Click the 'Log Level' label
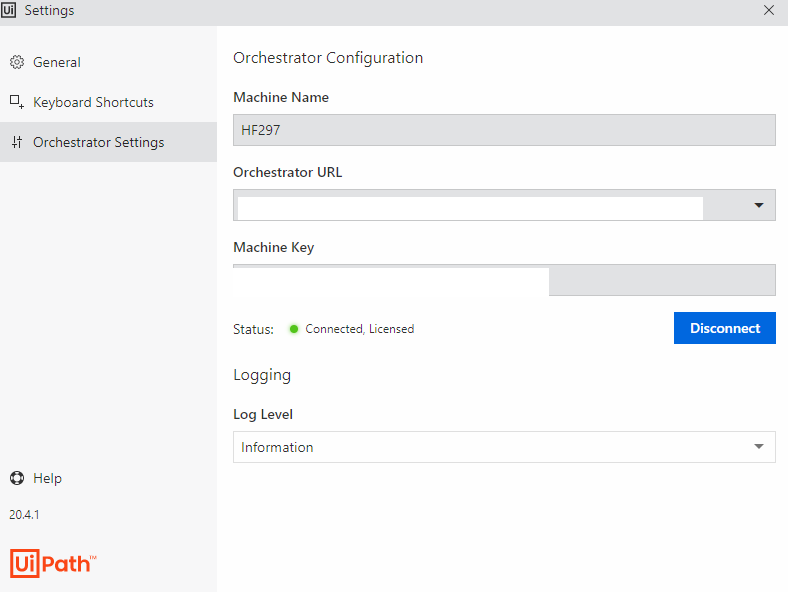Viewport: 788px width, 592px height. [263, 415]
